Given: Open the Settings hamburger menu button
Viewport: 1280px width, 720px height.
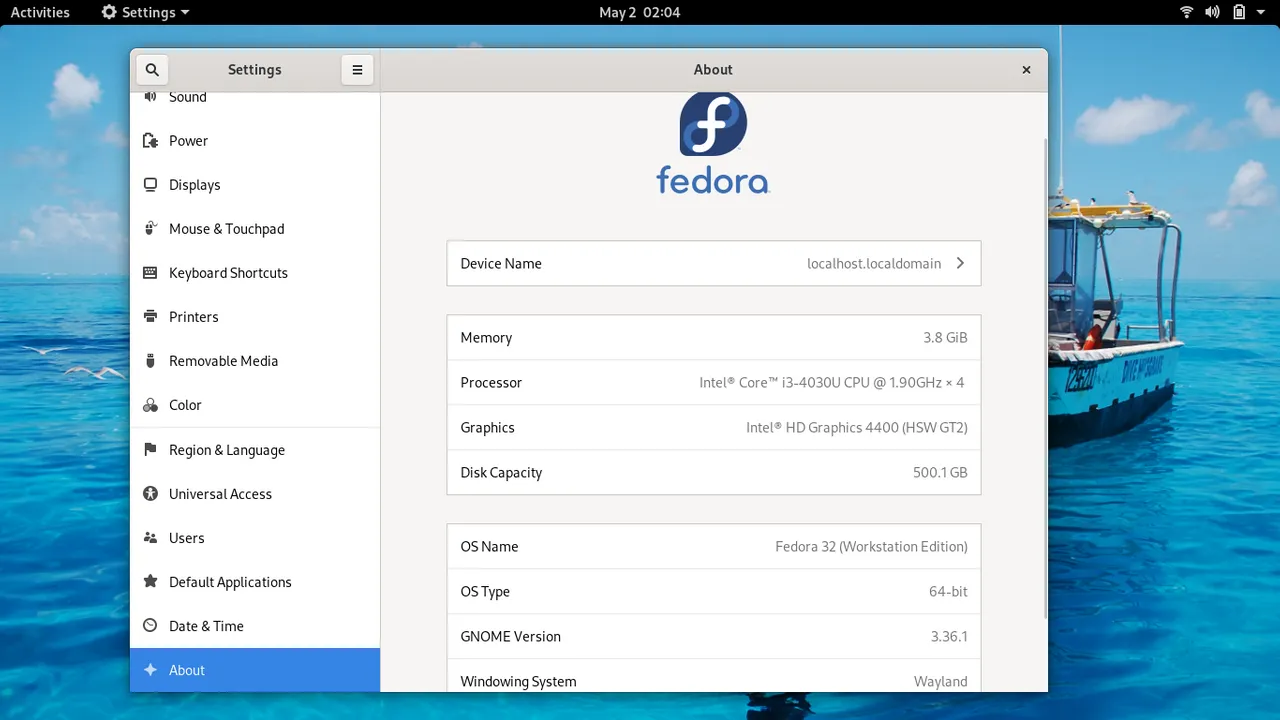Looking at the screenshot, I should (357, 70).
